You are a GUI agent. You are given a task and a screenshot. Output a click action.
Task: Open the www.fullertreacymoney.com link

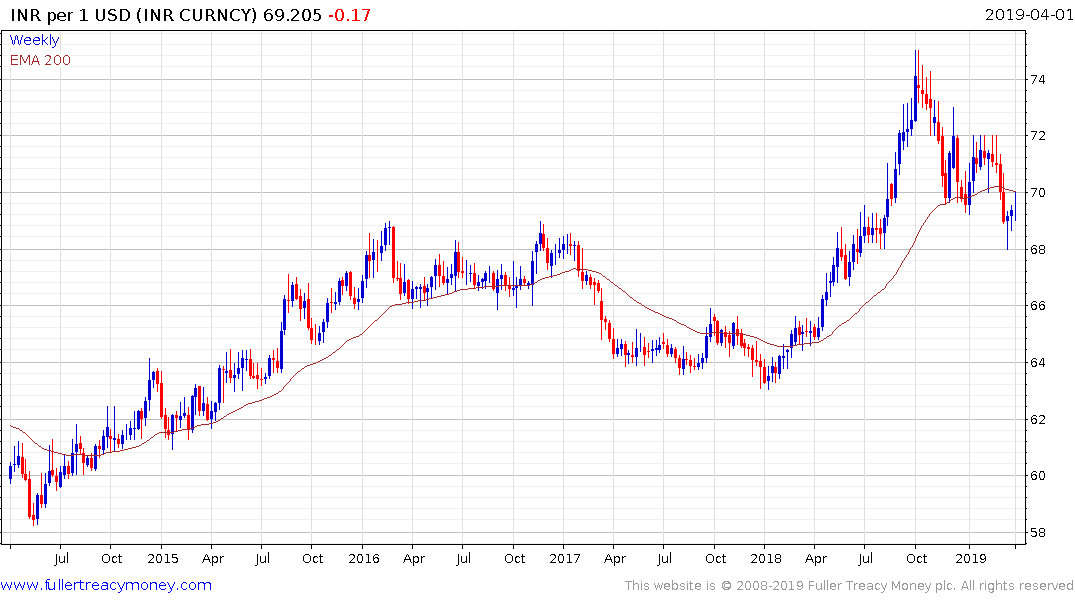tap(106, 585)
